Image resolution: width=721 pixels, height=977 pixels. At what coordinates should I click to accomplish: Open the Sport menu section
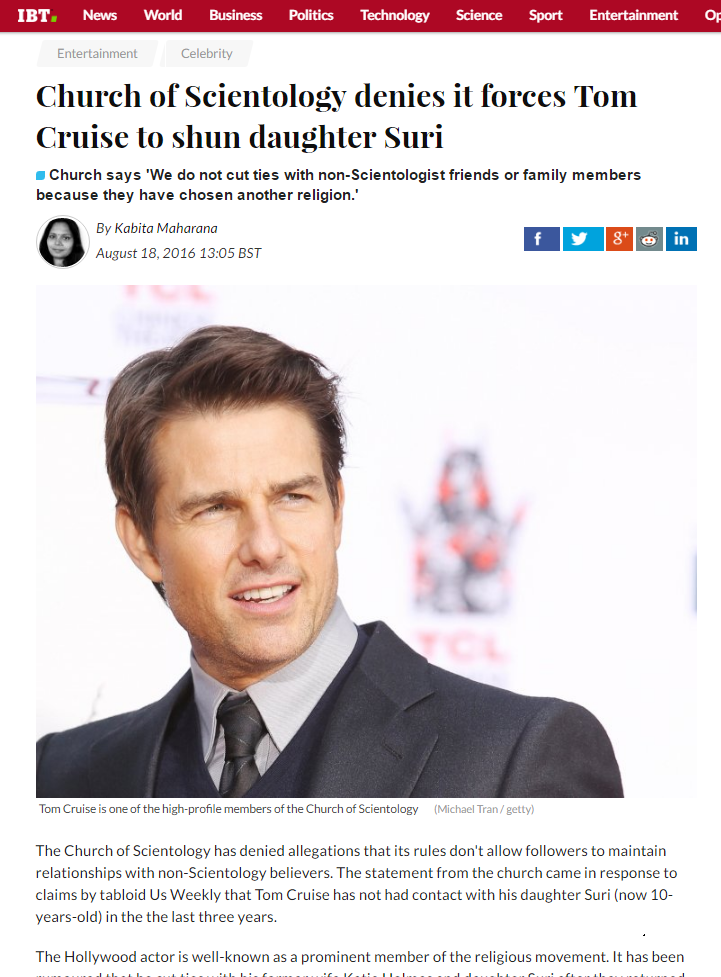[x=545, y=15]
